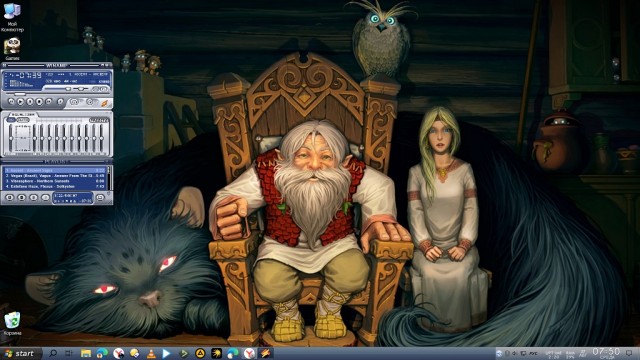The height and width of the screenshot is (360, 640).
Task: Click the blue play-triangle taskbar icon
Action: [167, 353]
